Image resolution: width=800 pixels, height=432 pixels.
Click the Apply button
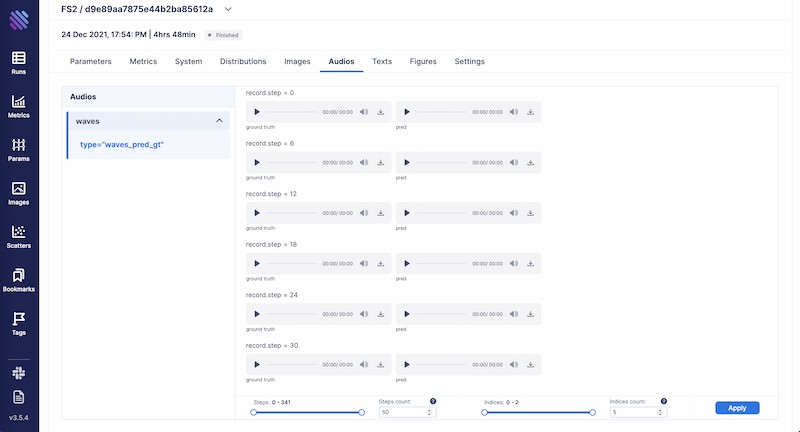tap(737, 408)
